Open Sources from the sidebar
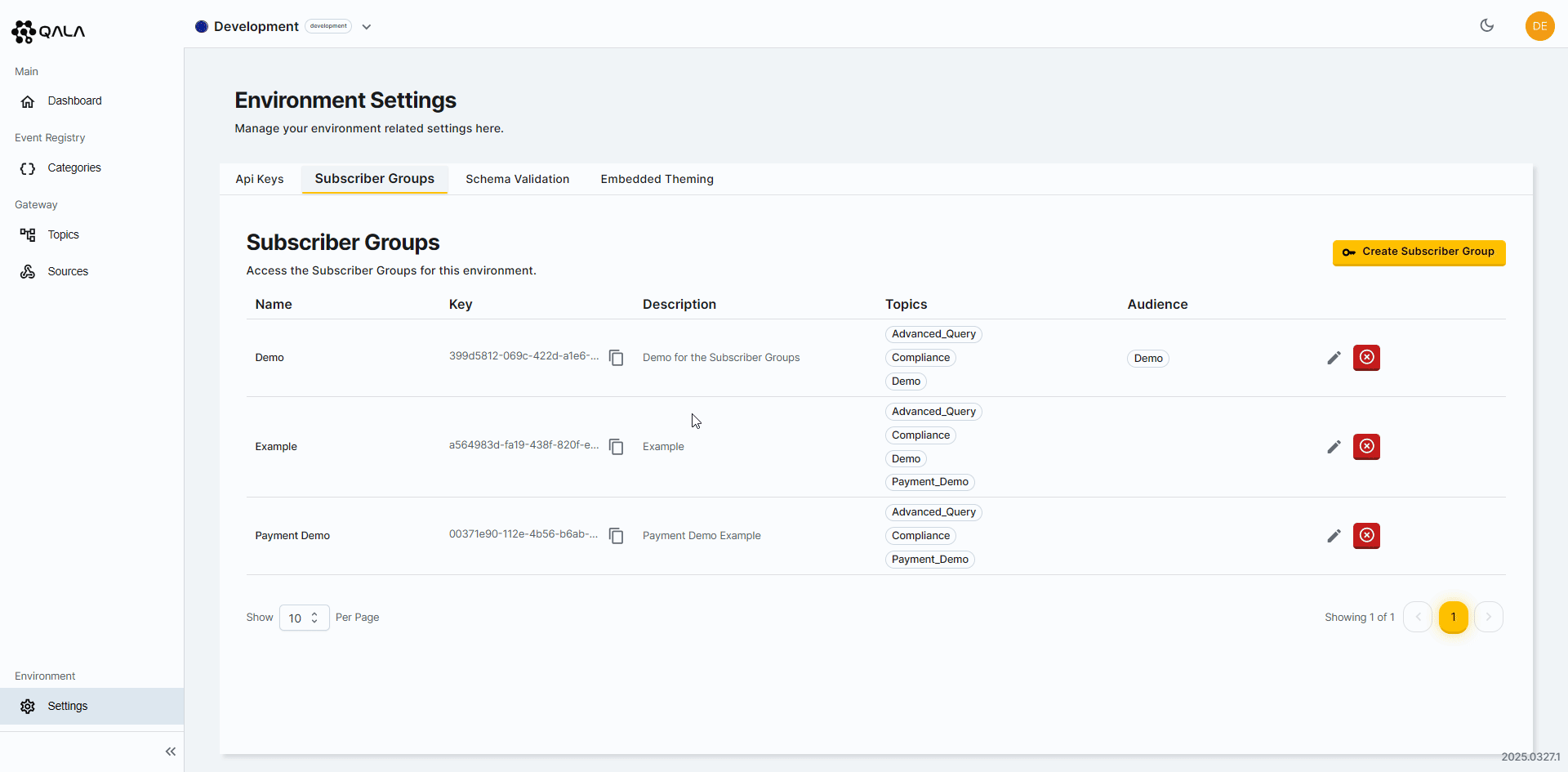The image size is (1568, 772). [x=68, y=271]
